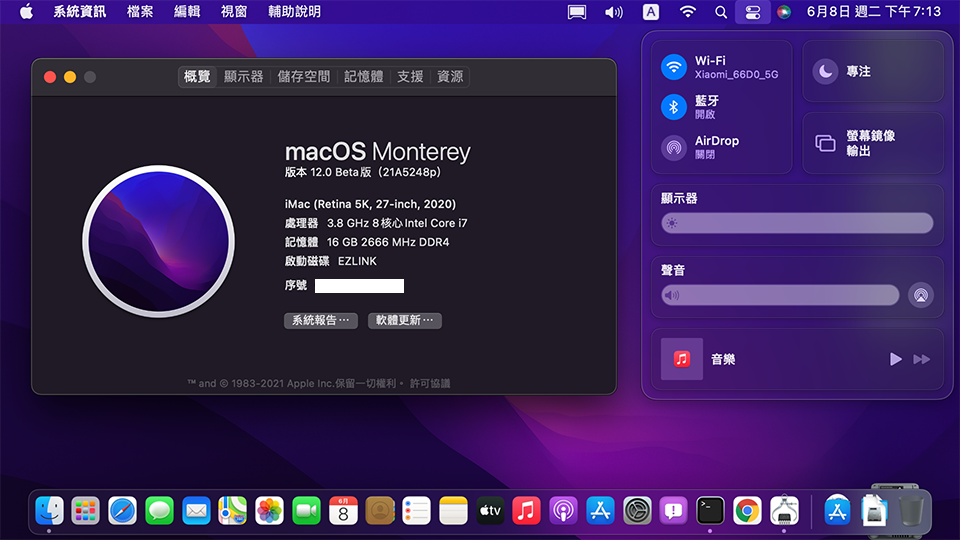Launch Safari from the Dock

coord(122,510)
